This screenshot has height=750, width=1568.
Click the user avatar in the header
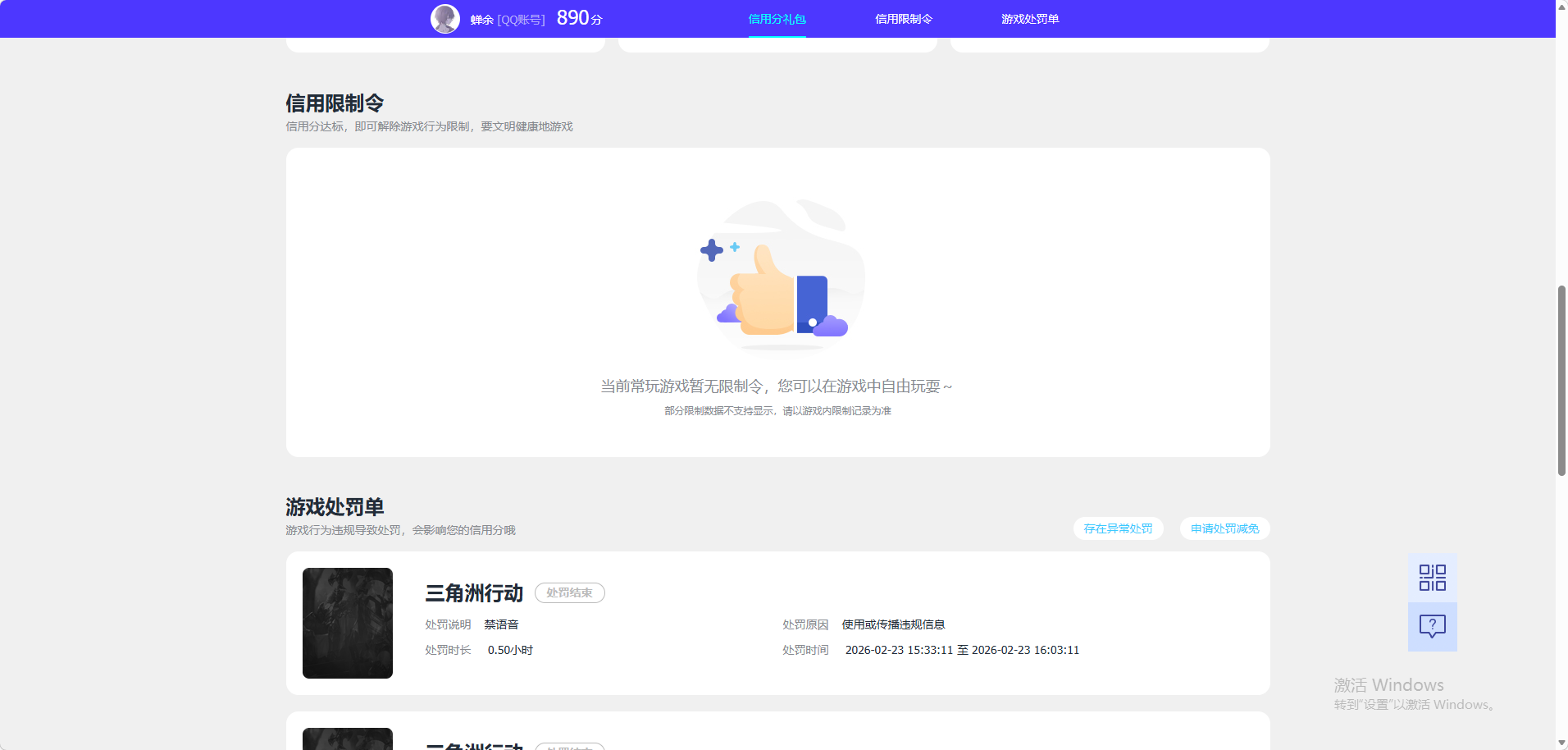445,18
